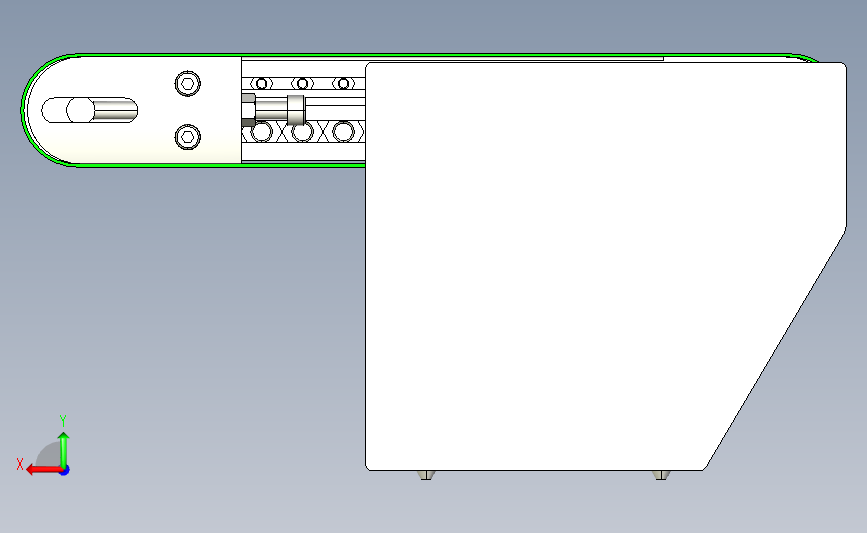The image size is (867, 533).
Task: Select the roller shaft end inside the slot
Action: [x=80, y=110]
